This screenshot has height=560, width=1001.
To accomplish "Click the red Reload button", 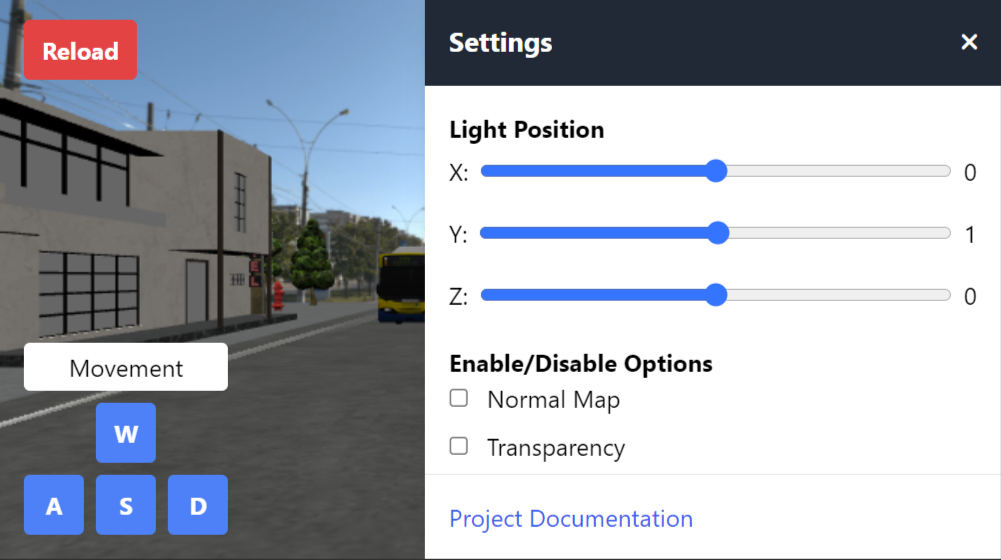I will (x=80, y=51).
